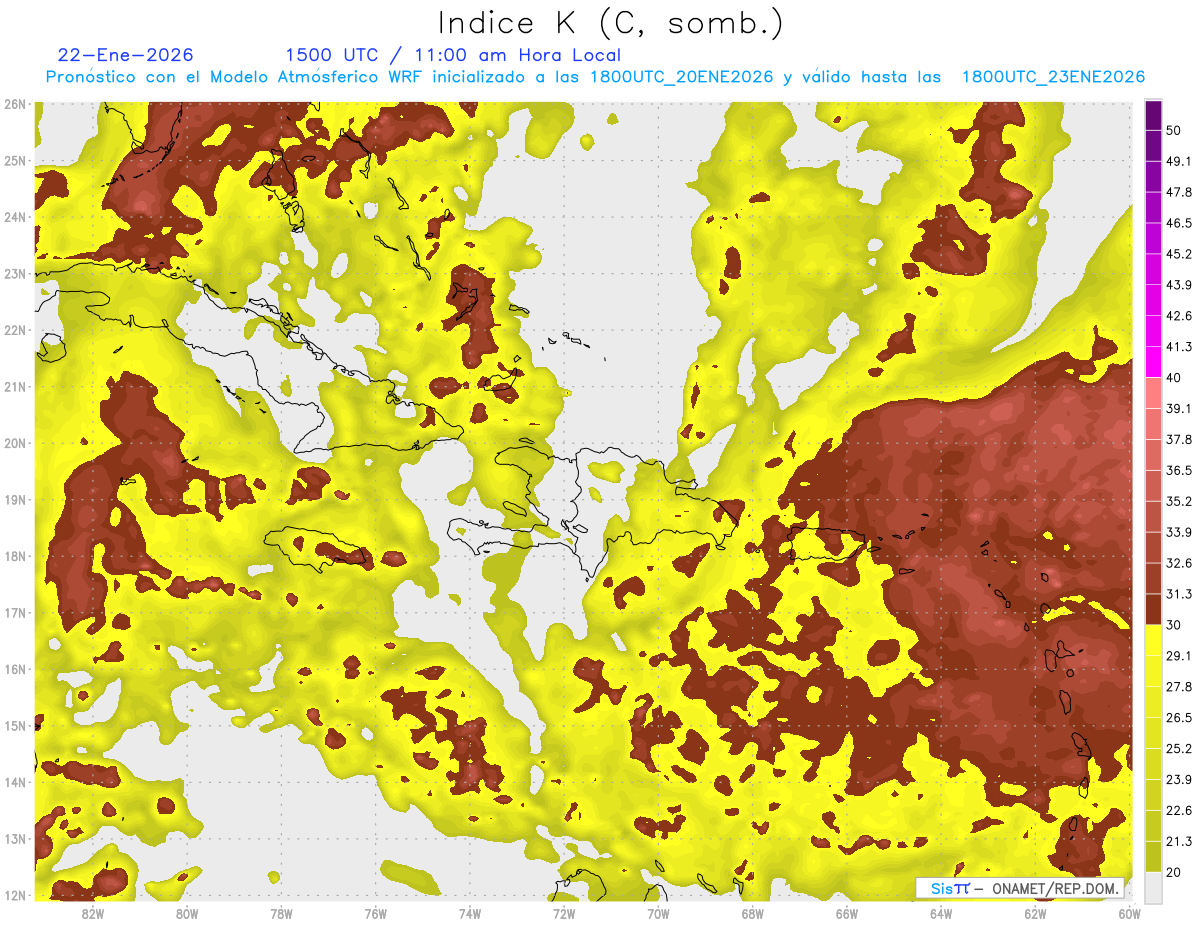Click the longitude axis label "62W"

(x=1036, y=913)
